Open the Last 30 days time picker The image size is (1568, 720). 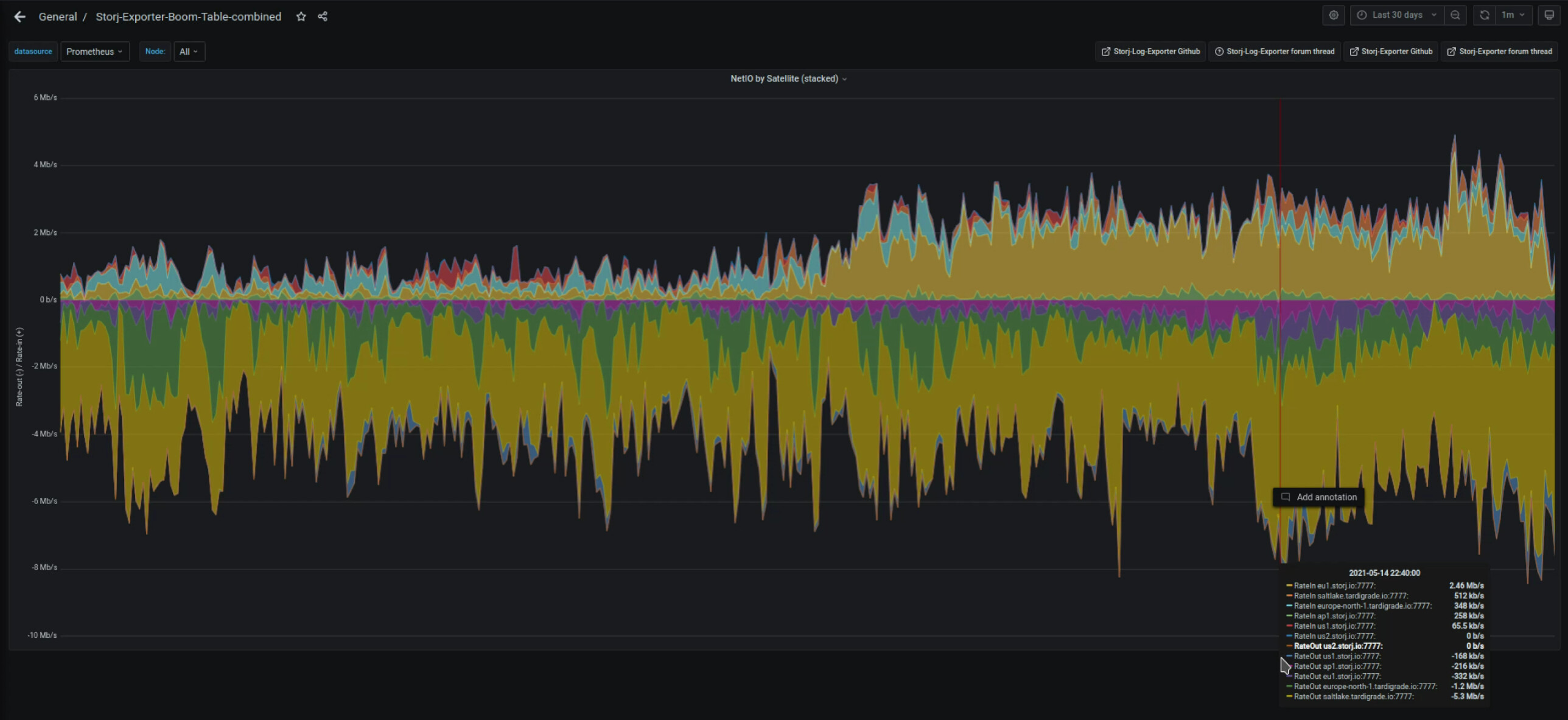(1396, 15)
